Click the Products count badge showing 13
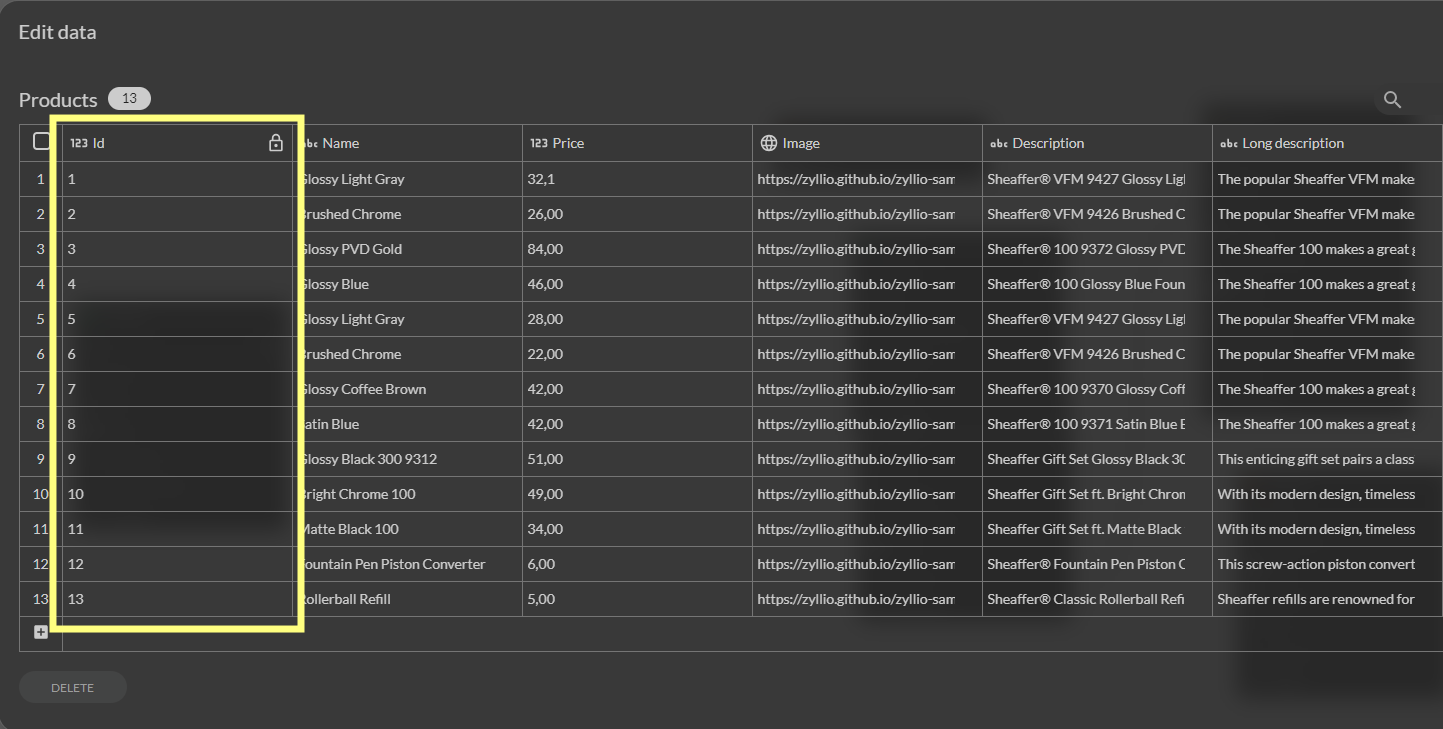Screen dimensions: 1443x729 (x=129, y=98)
